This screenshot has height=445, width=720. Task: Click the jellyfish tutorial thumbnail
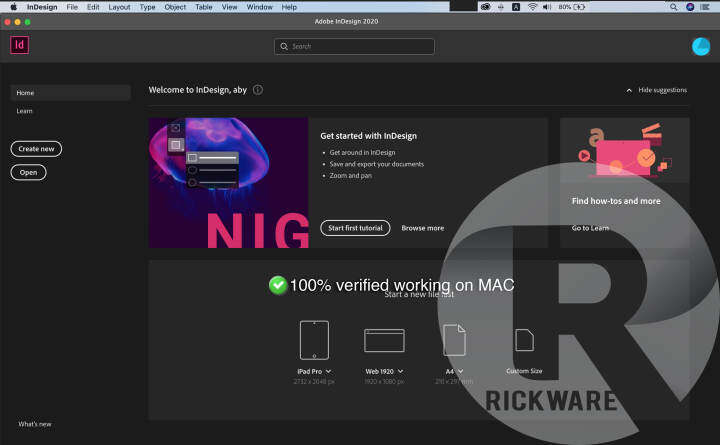pos(228,183)
